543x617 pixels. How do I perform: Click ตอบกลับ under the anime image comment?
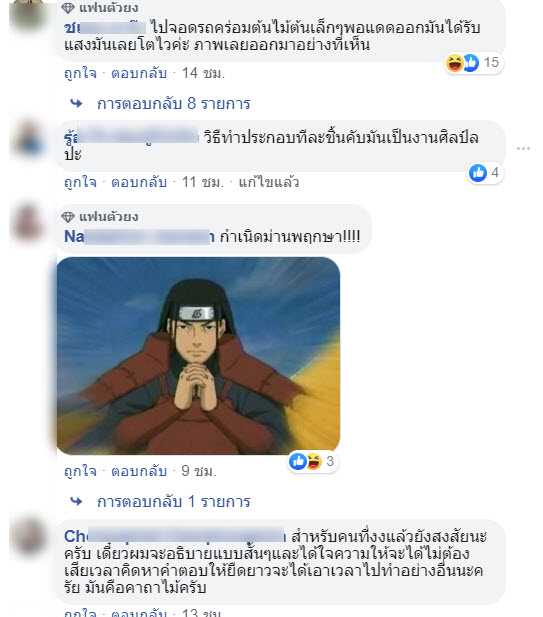pos(139,471)
